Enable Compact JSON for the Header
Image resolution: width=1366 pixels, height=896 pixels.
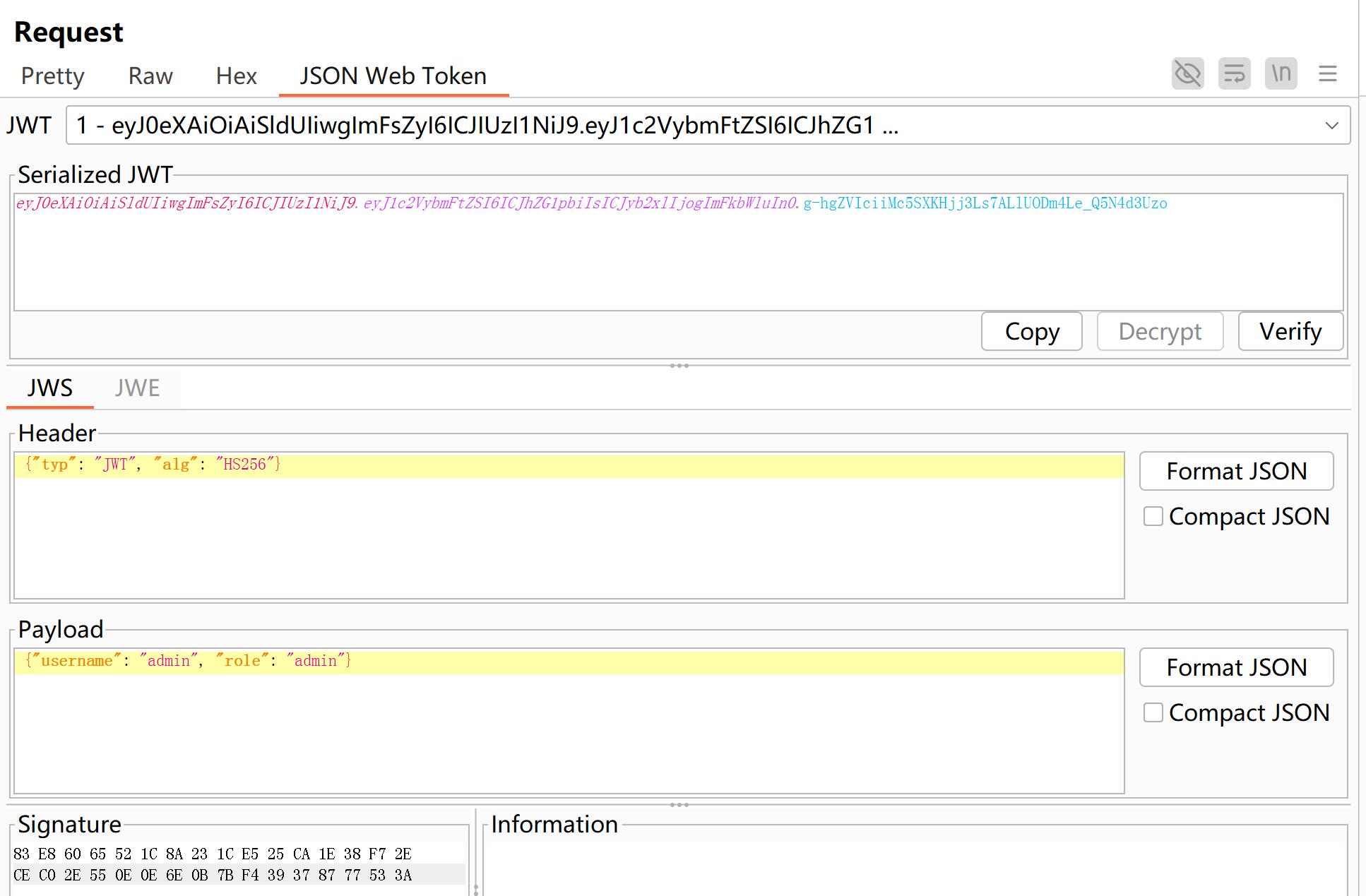(1153, 516)
